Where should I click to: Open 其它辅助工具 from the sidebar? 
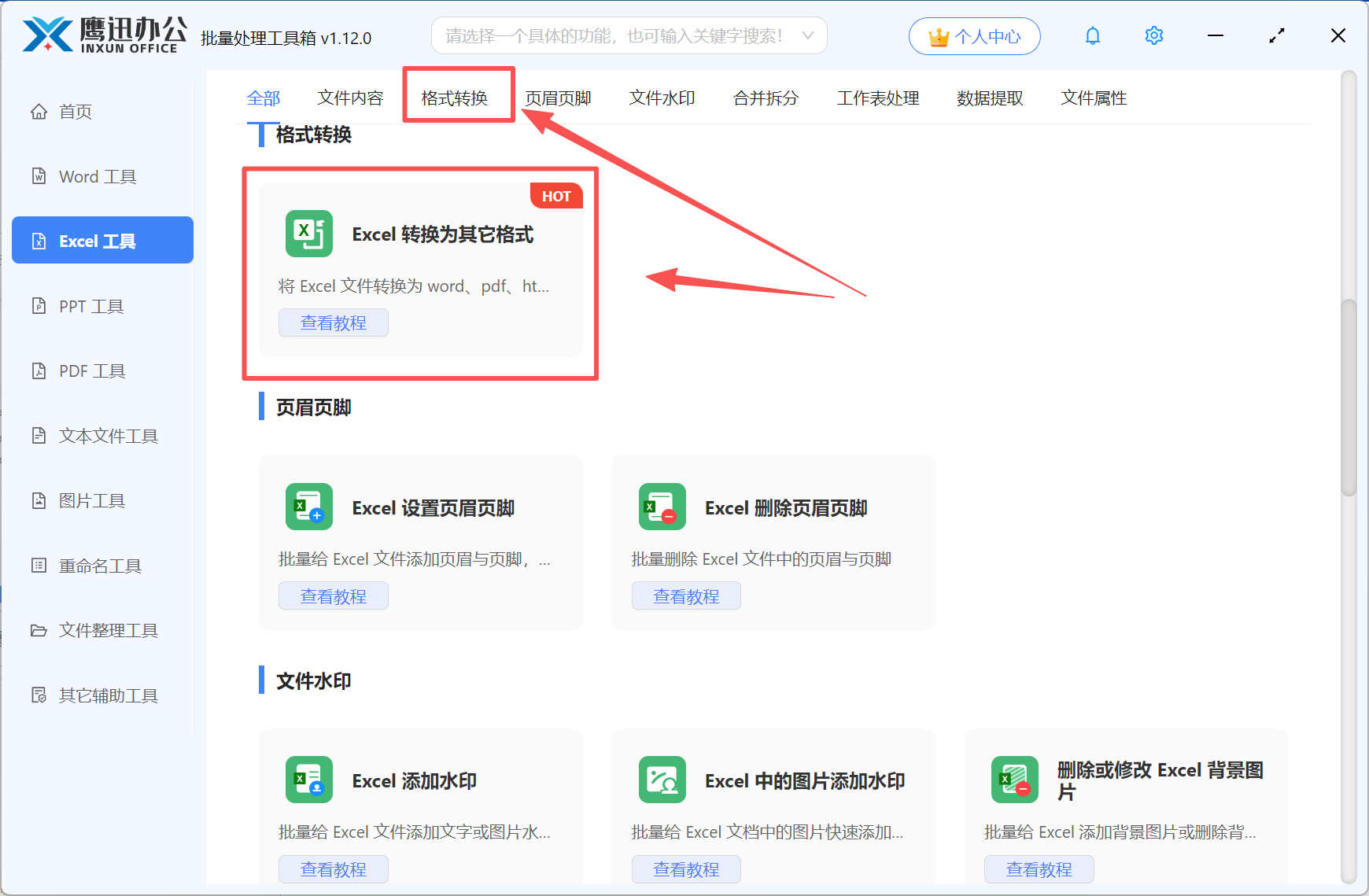[x=108, y=695]
